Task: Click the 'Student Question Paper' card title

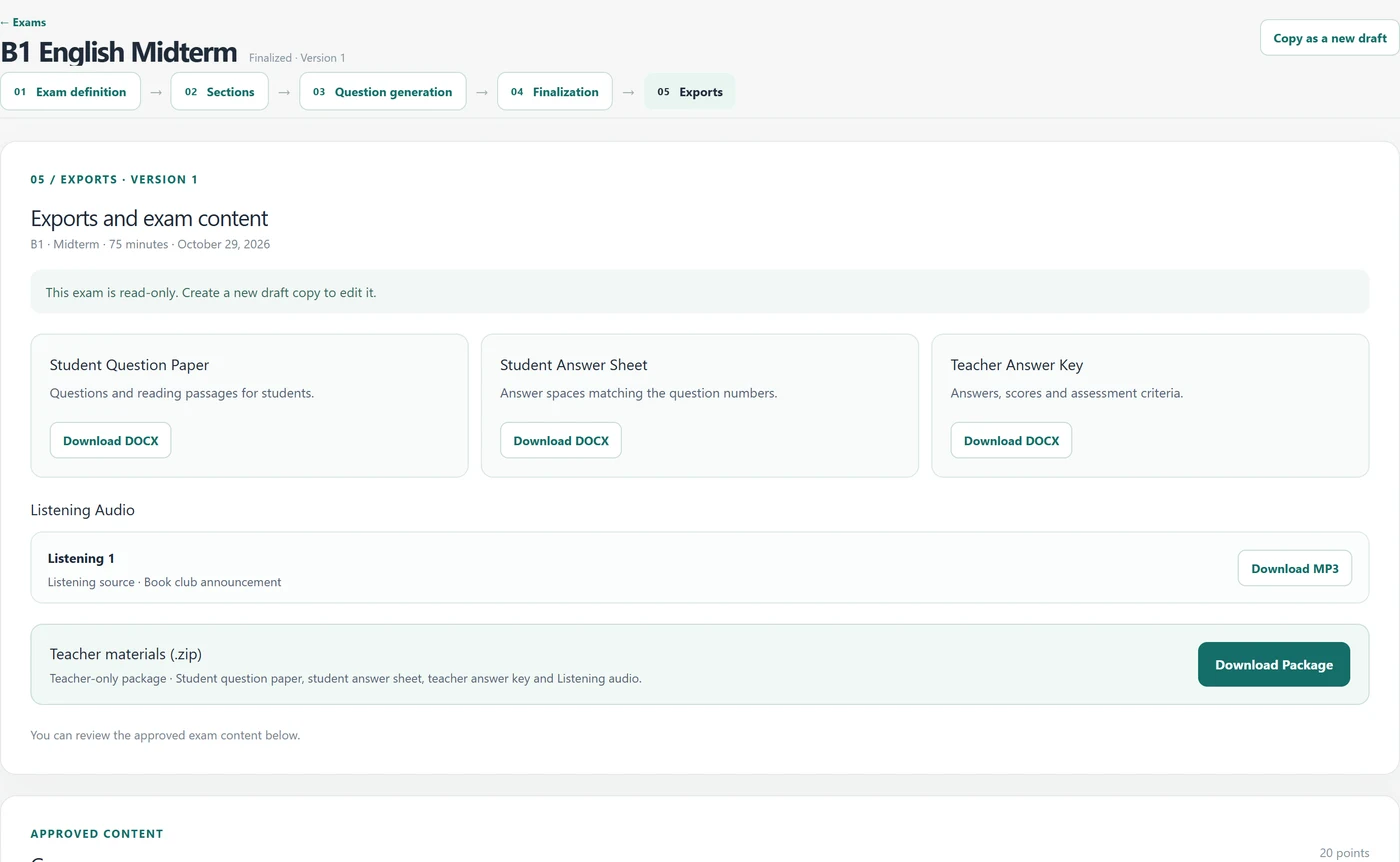Action: tap(129, 365)
